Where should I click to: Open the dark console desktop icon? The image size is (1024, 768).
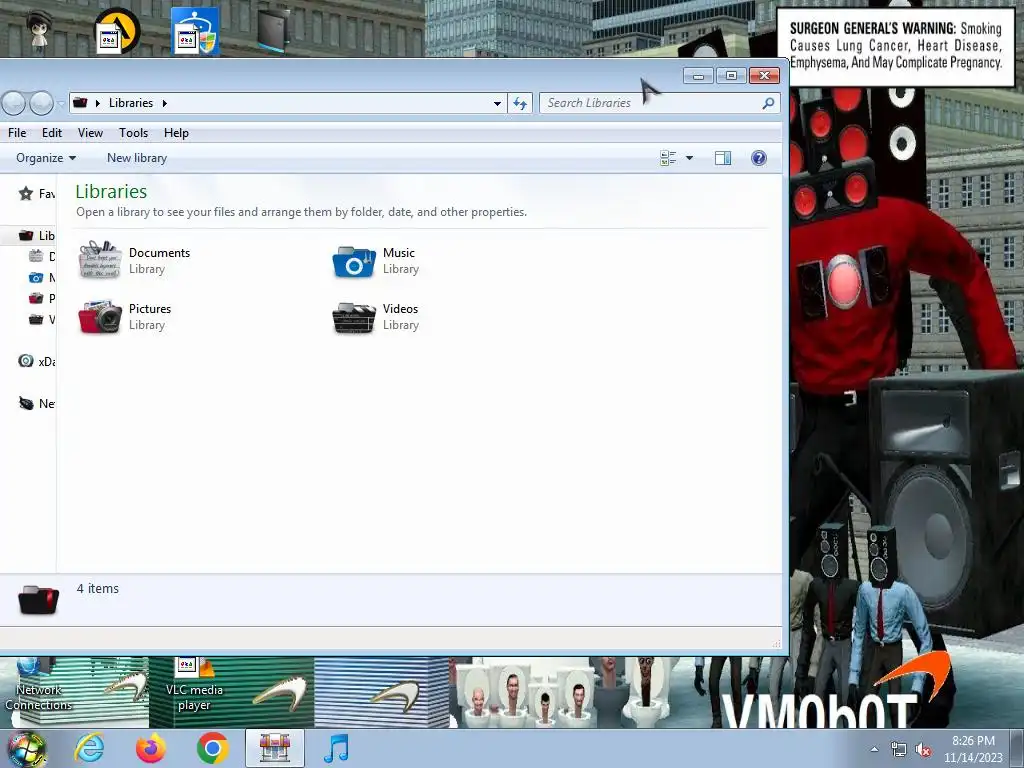272,30
